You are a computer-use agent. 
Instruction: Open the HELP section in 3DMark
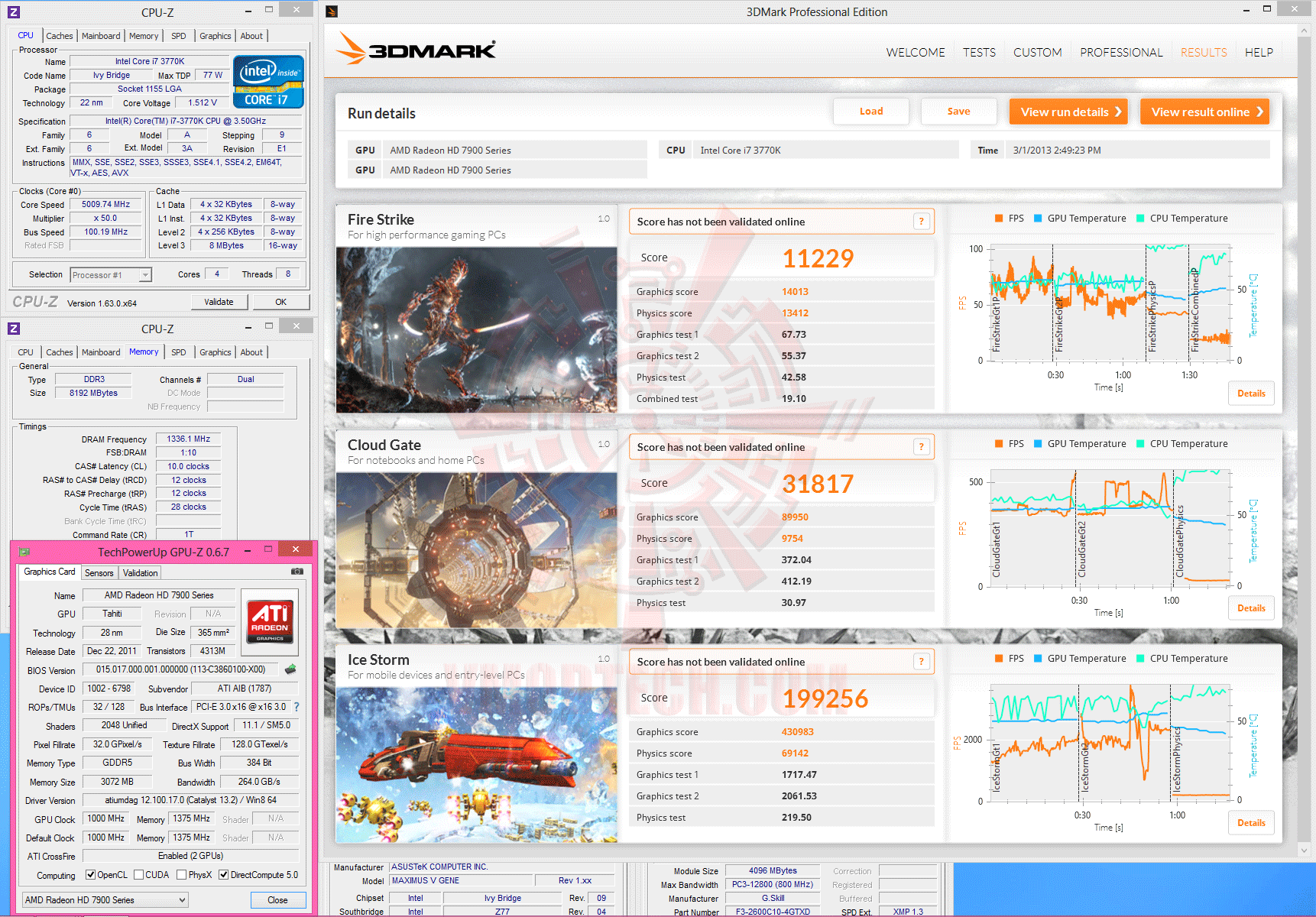pyautogui.click(x=1259, y=53)
